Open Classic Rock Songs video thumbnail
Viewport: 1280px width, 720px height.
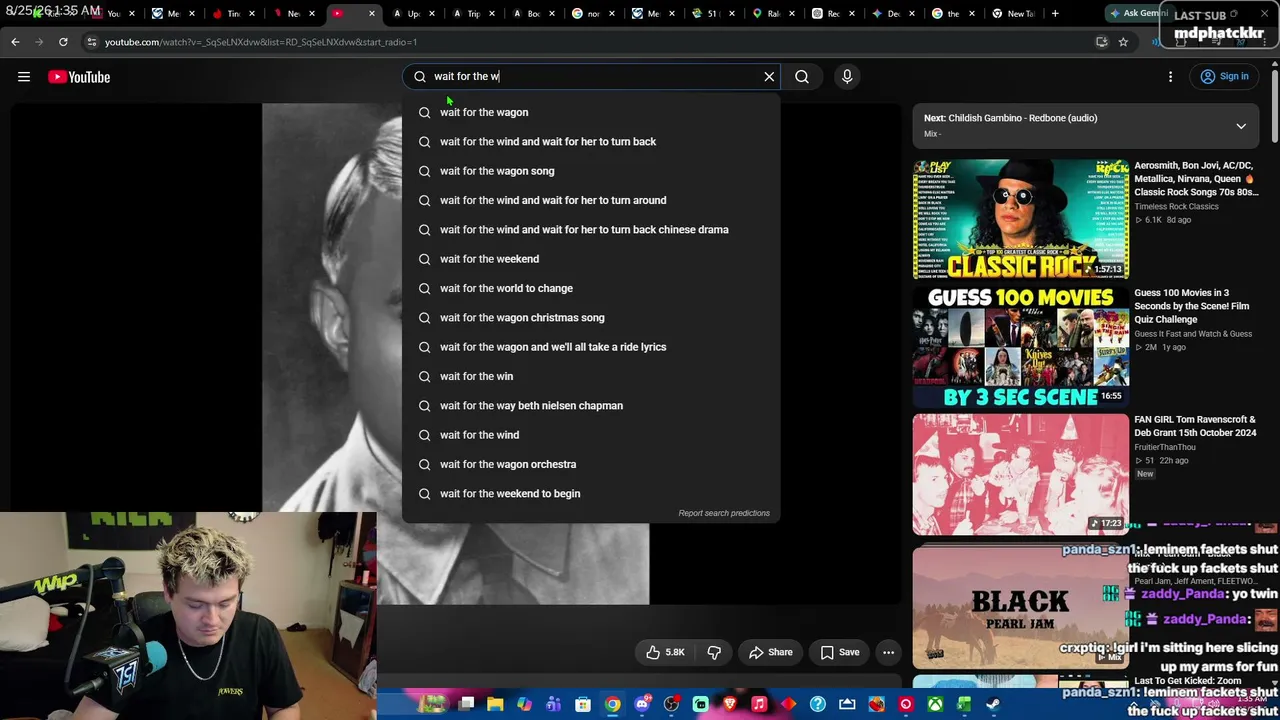[x=1020, y=219]
